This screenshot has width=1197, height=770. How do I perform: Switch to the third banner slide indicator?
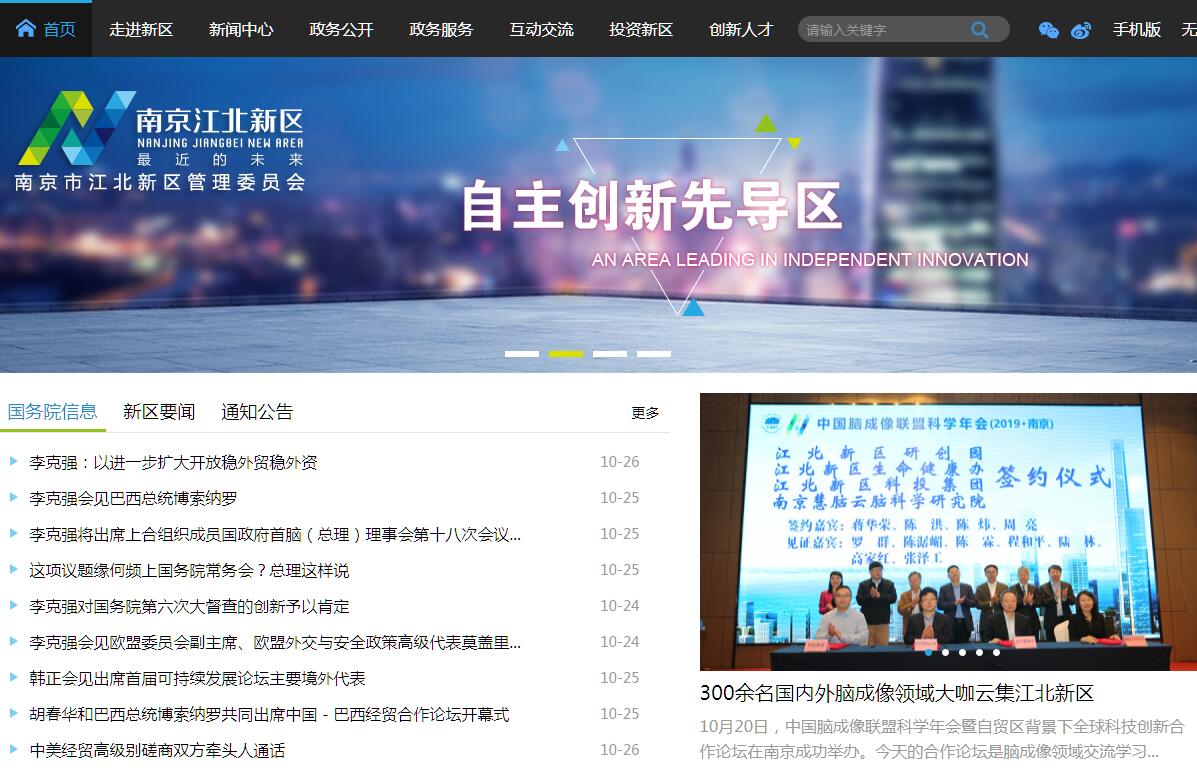[609, 354]
